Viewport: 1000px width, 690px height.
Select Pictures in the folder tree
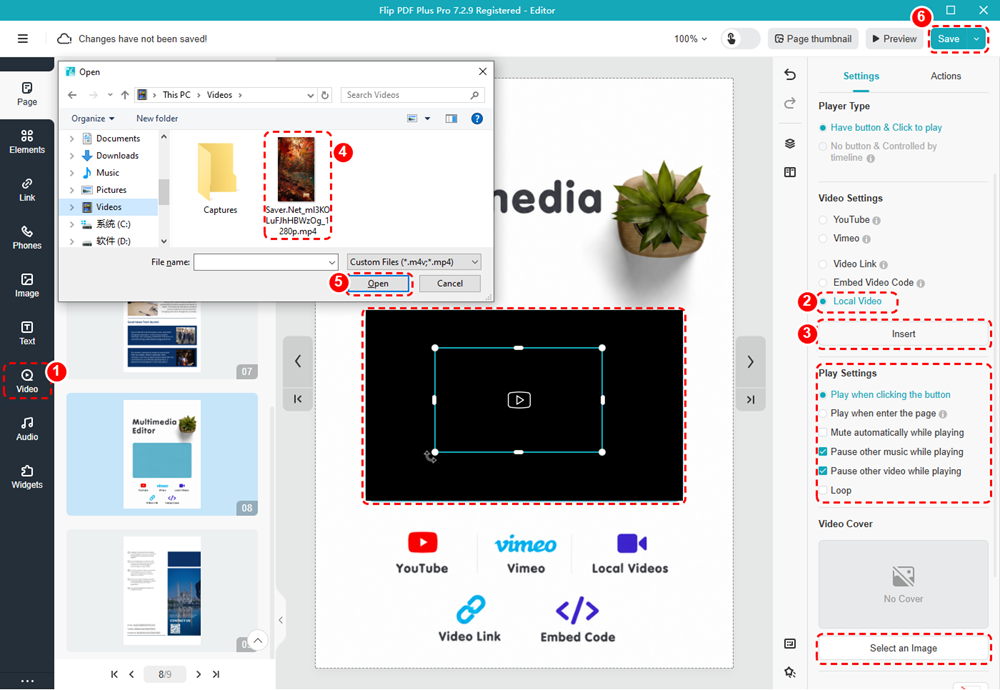coord(111,190)
